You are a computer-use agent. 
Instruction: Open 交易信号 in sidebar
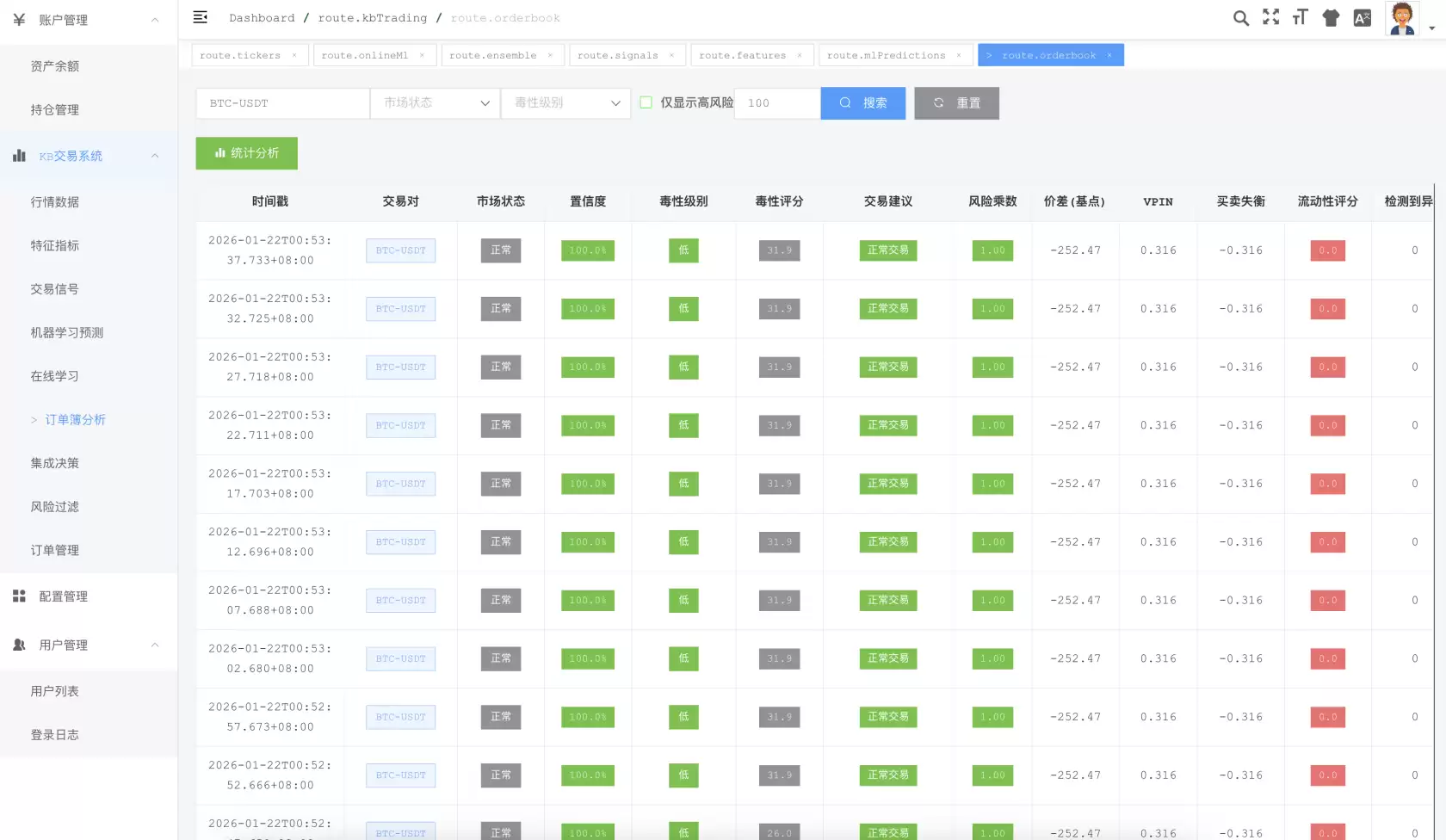coord(89,289)
